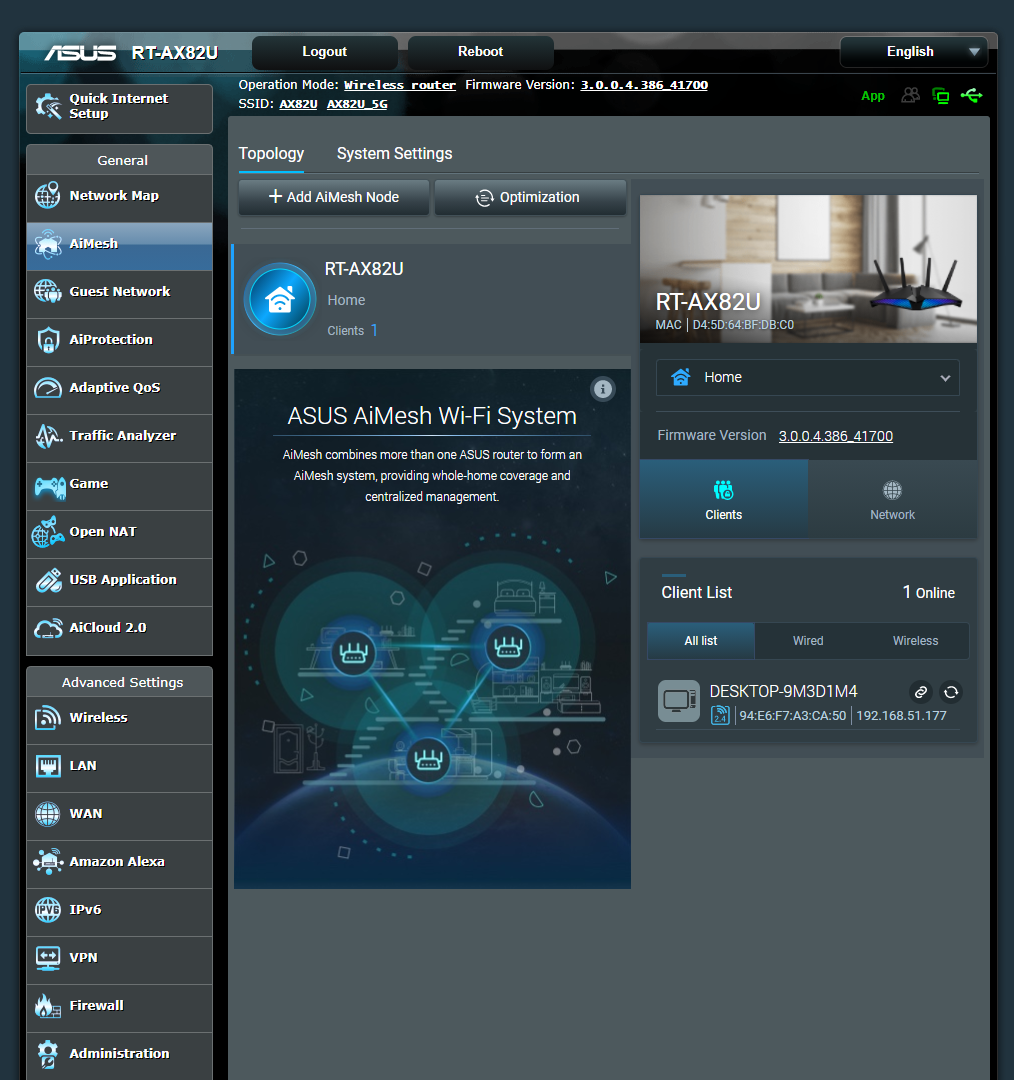Click the USB status icon in header

pyautogui.click(x=971, y=95)
